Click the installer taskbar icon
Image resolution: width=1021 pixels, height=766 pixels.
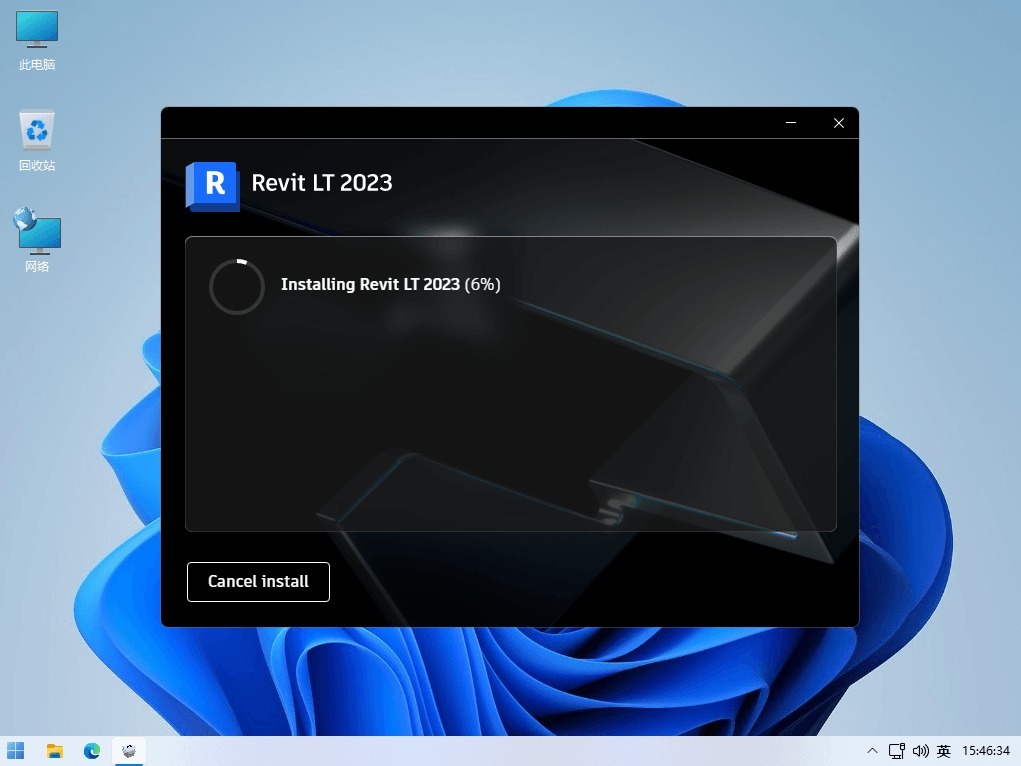click(129, 751)
